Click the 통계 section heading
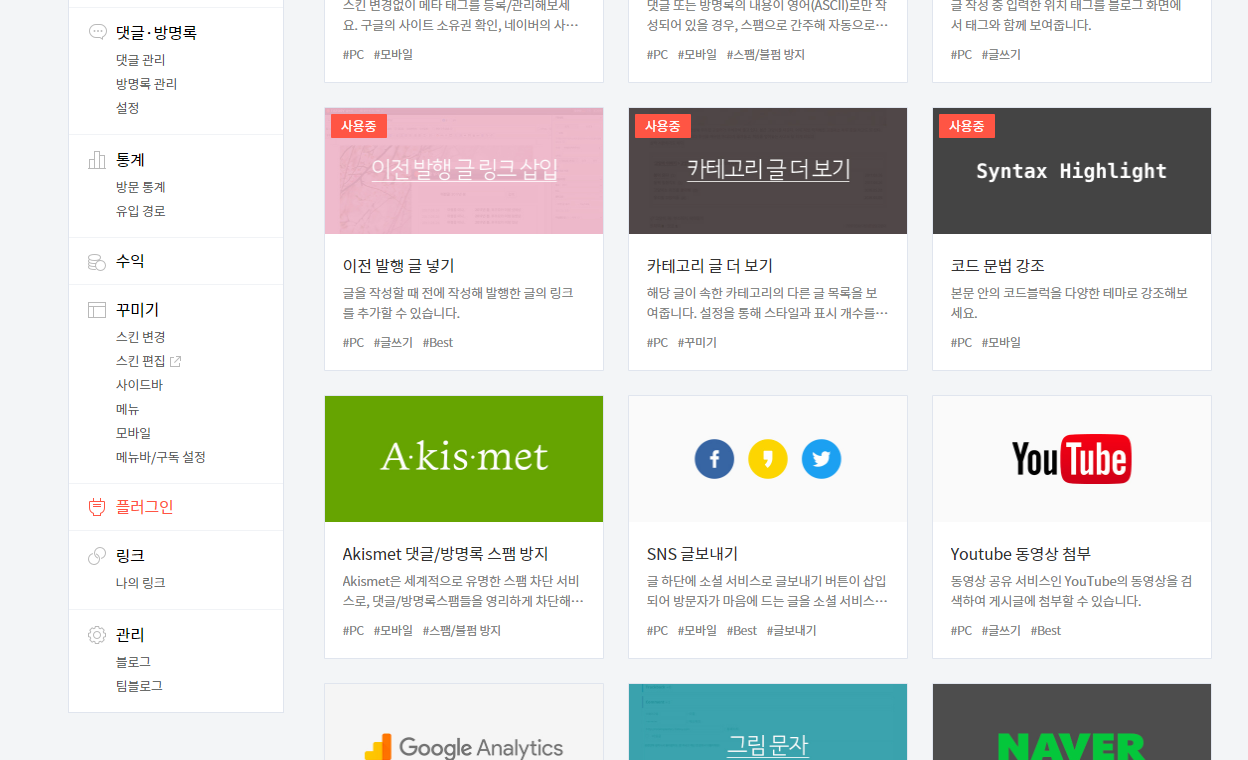 (x=130, y=160)
